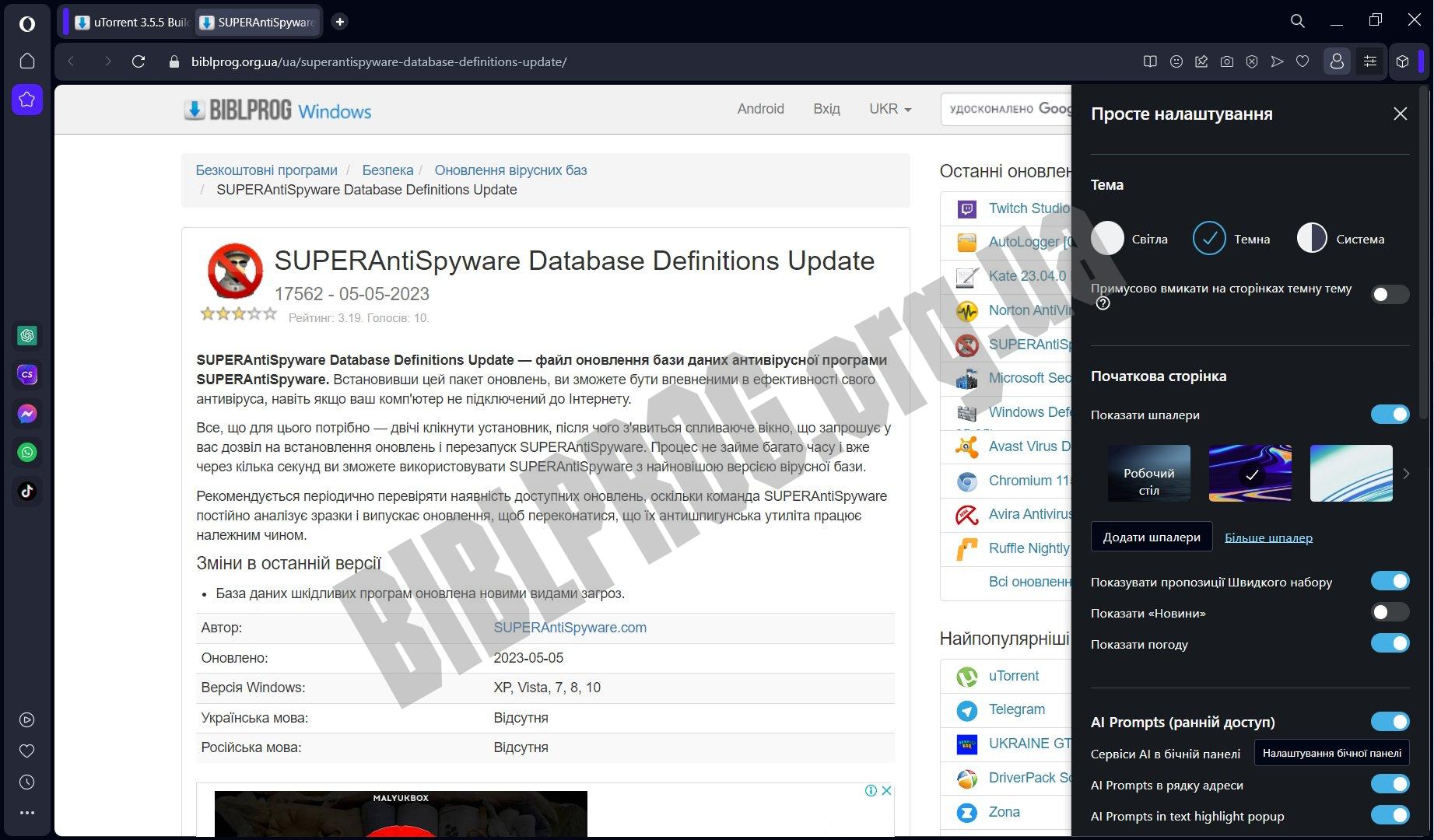Toggle Показати шпалери switch

coord(1390,414)
